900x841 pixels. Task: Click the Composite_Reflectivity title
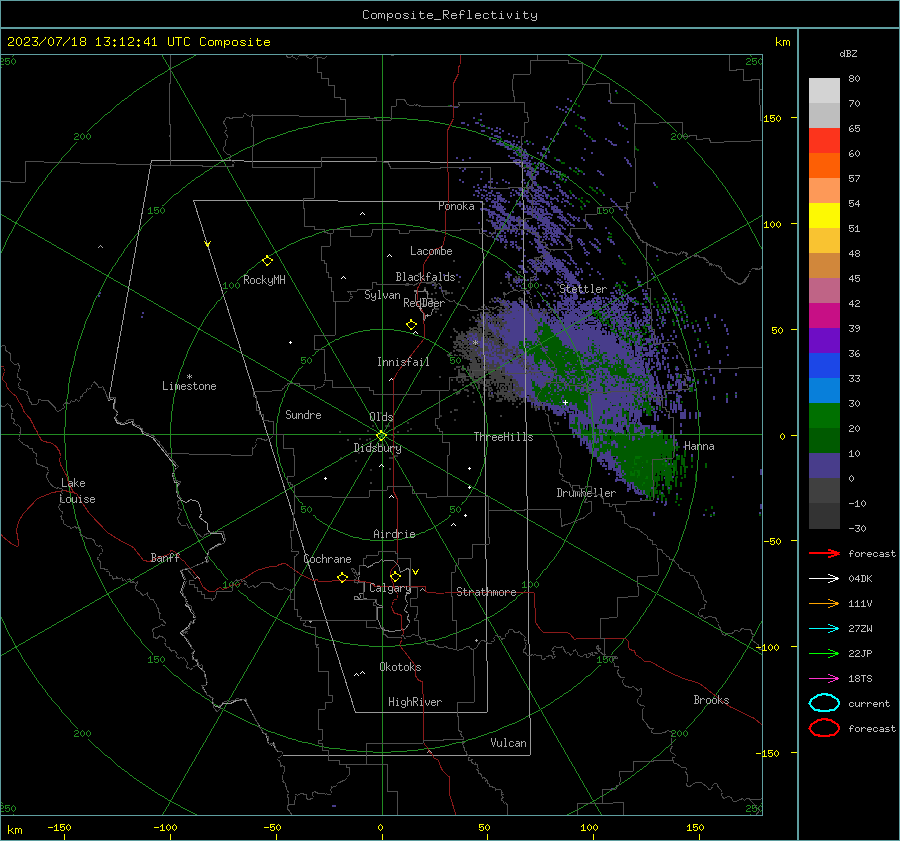(449, 15)
